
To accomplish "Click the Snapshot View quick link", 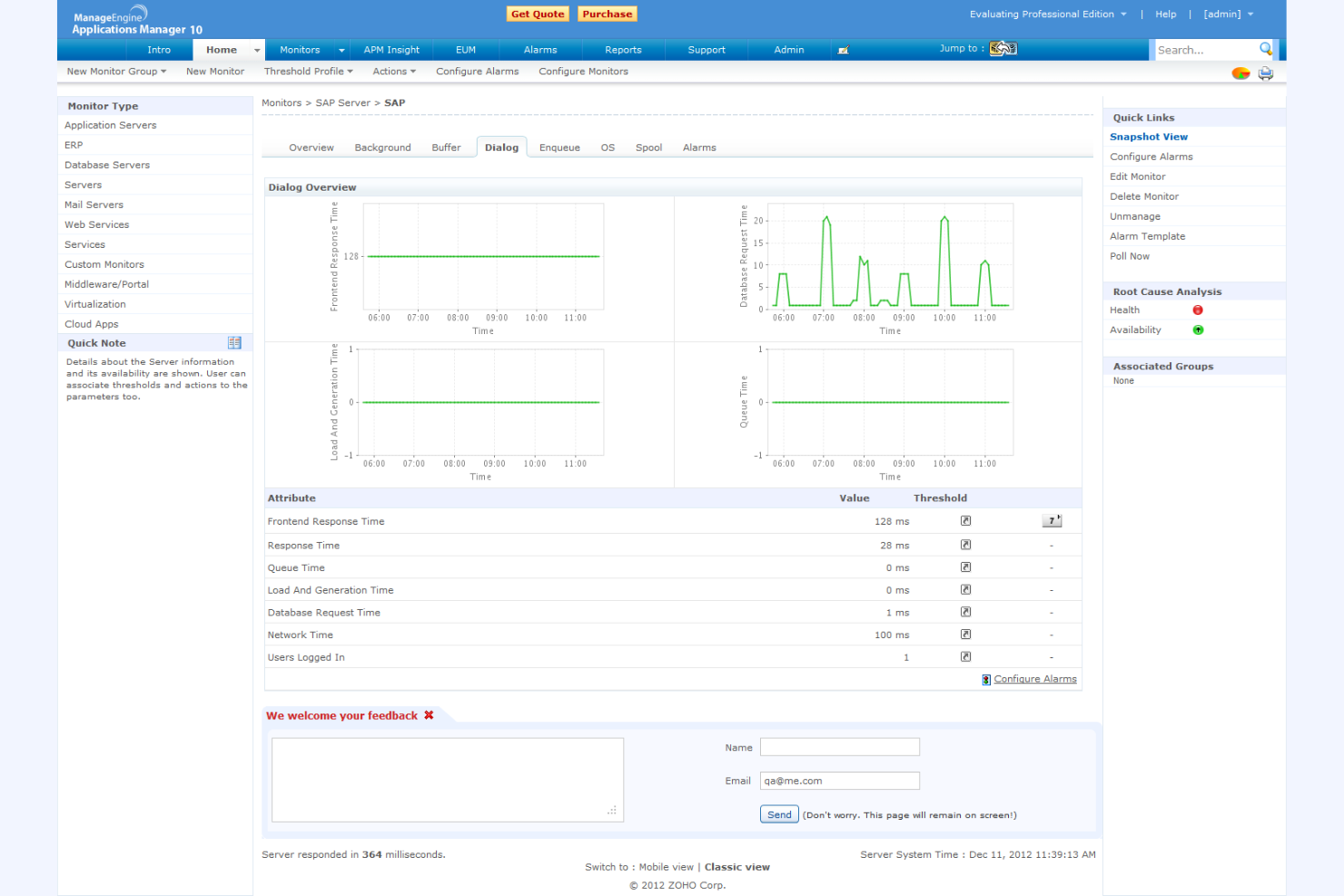I will (x=1148, y=136).
